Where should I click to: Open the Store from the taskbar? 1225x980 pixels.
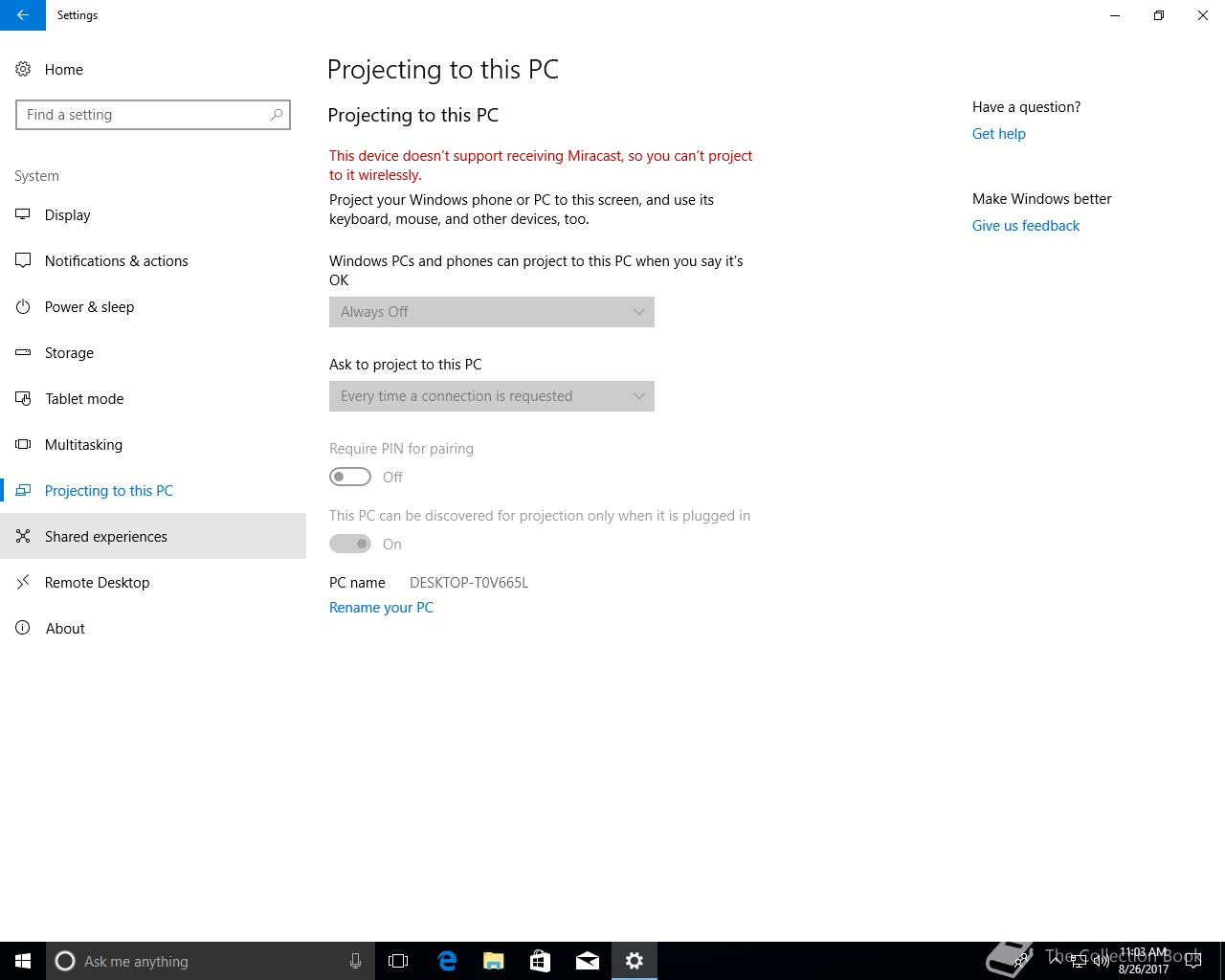(x=540, y=961)
